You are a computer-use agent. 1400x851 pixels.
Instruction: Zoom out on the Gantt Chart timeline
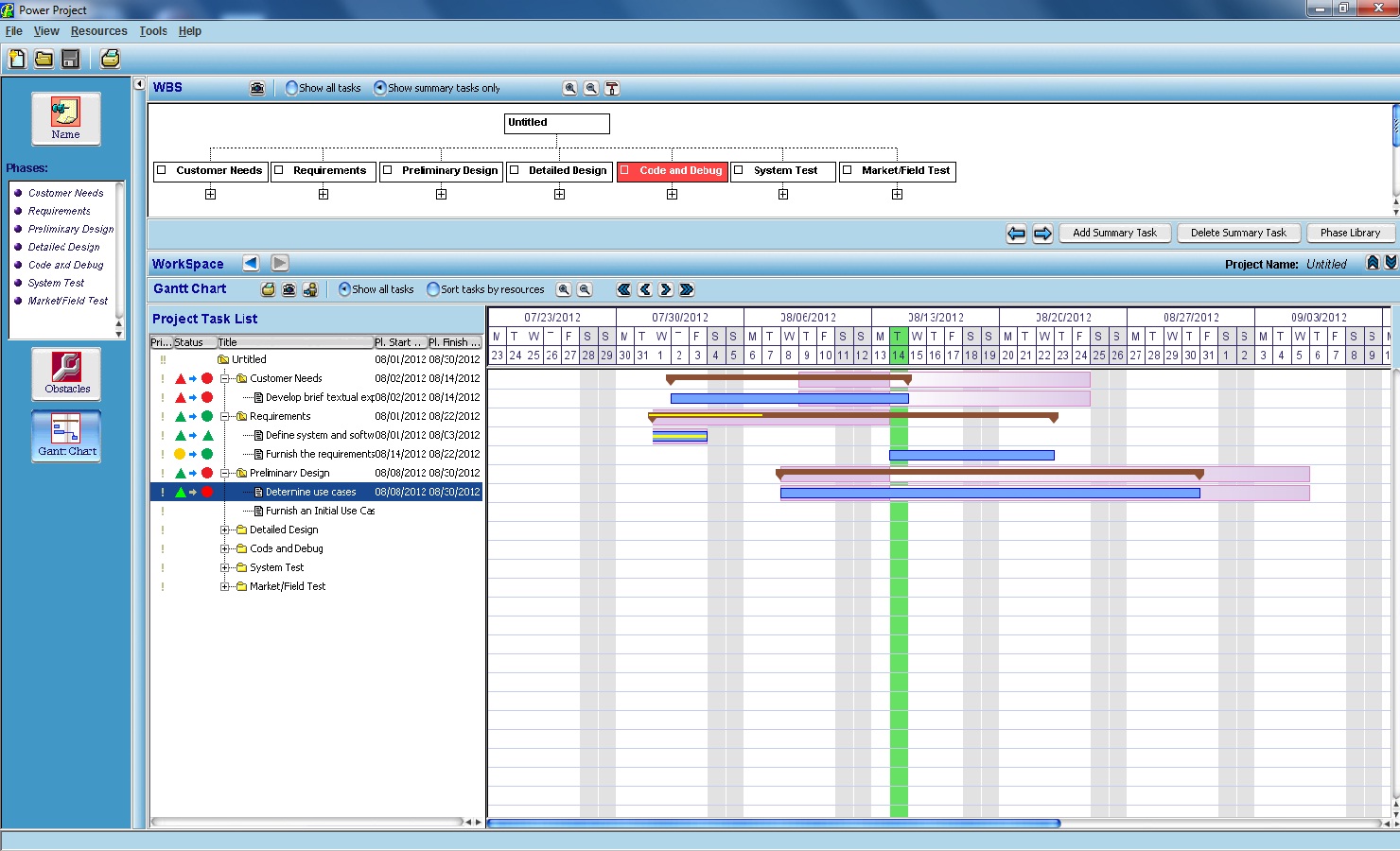585,289
